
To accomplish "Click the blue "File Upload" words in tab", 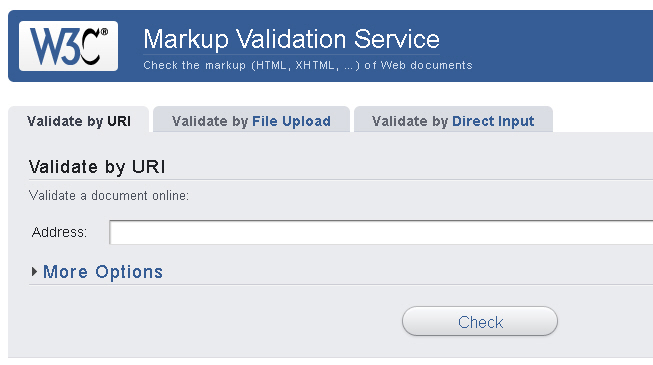I will click(291, 121).
